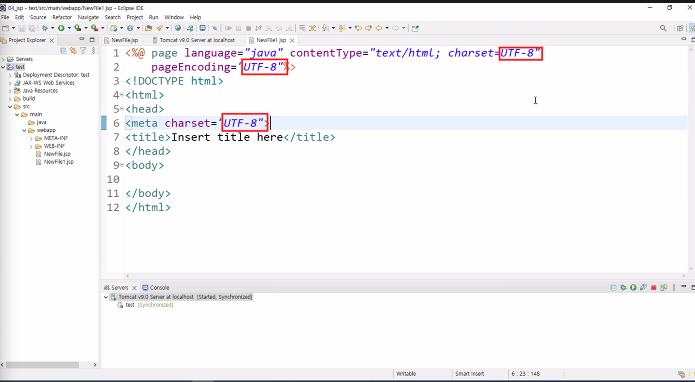Collapse the webapp folder

[24, 130]
